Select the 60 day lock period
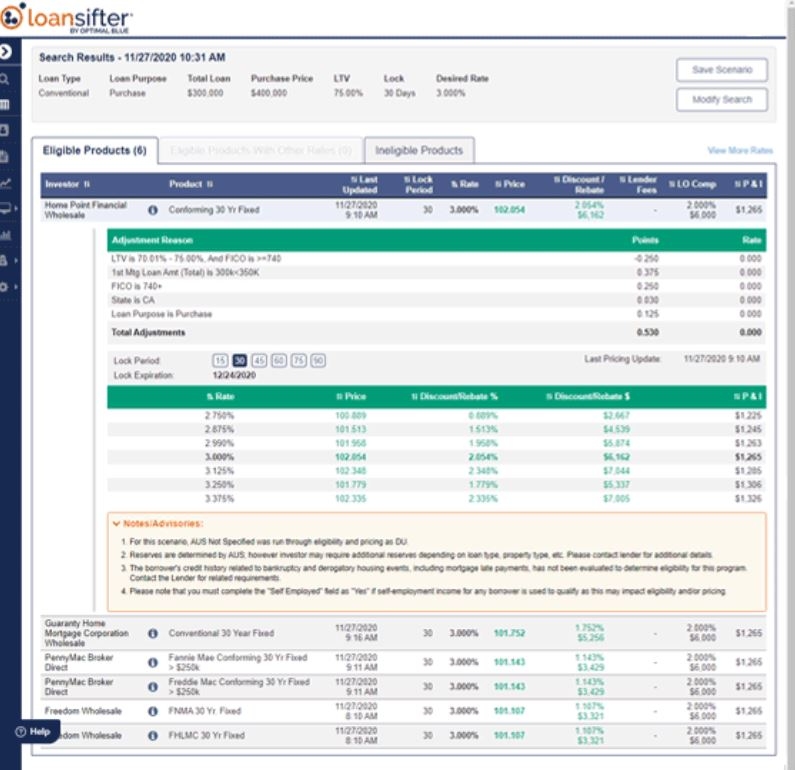795x770 pixels. pyautogui.click(x=279, y=360)
